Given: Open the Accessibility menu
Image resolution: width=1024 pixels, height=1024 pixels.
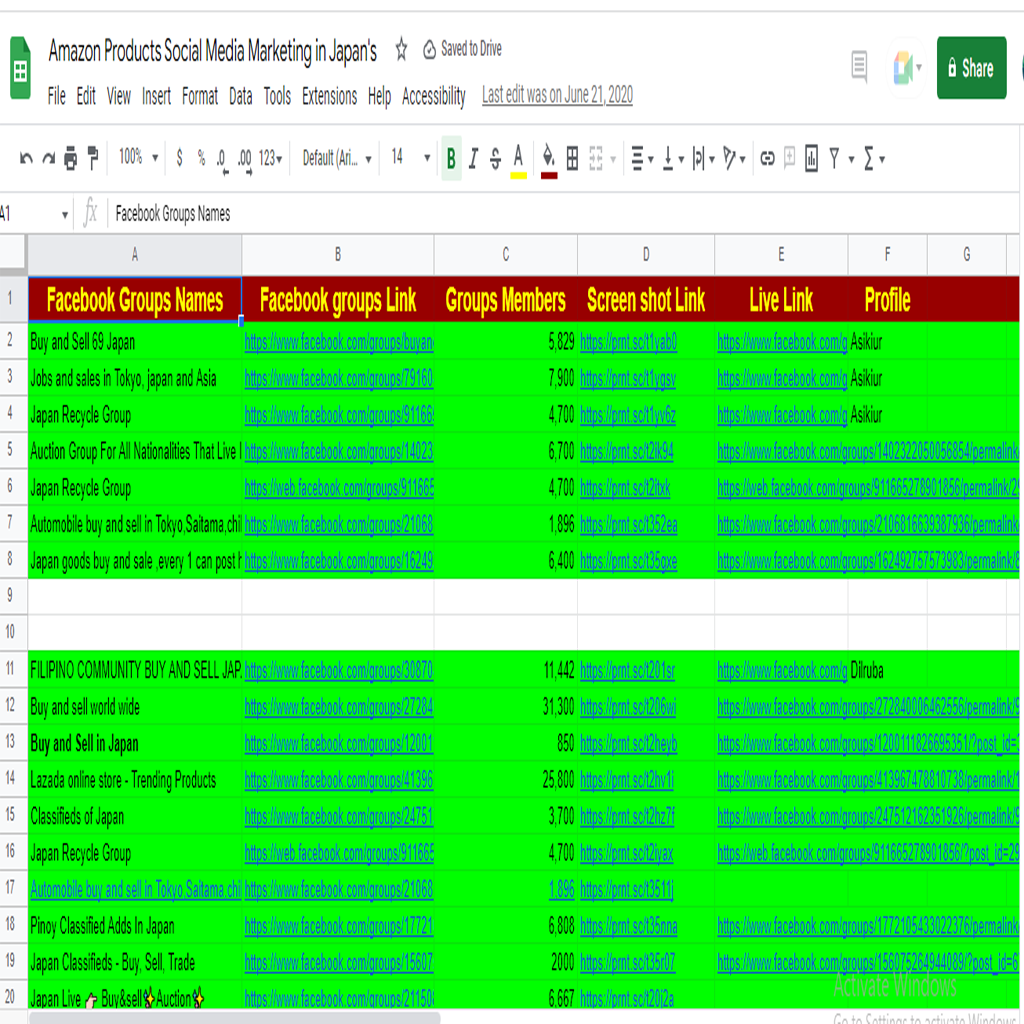Looking at the screenshot, I should 434,97.
